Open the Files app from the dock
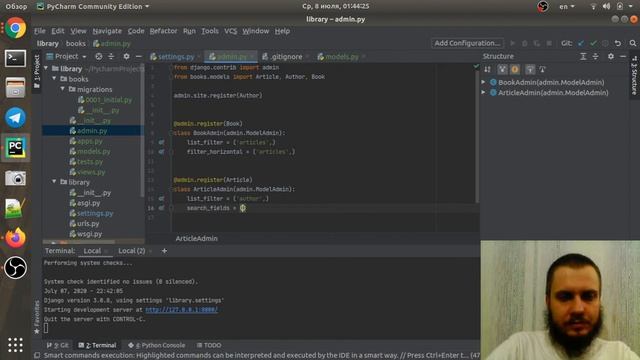640x360 pixels. [16, 88]
